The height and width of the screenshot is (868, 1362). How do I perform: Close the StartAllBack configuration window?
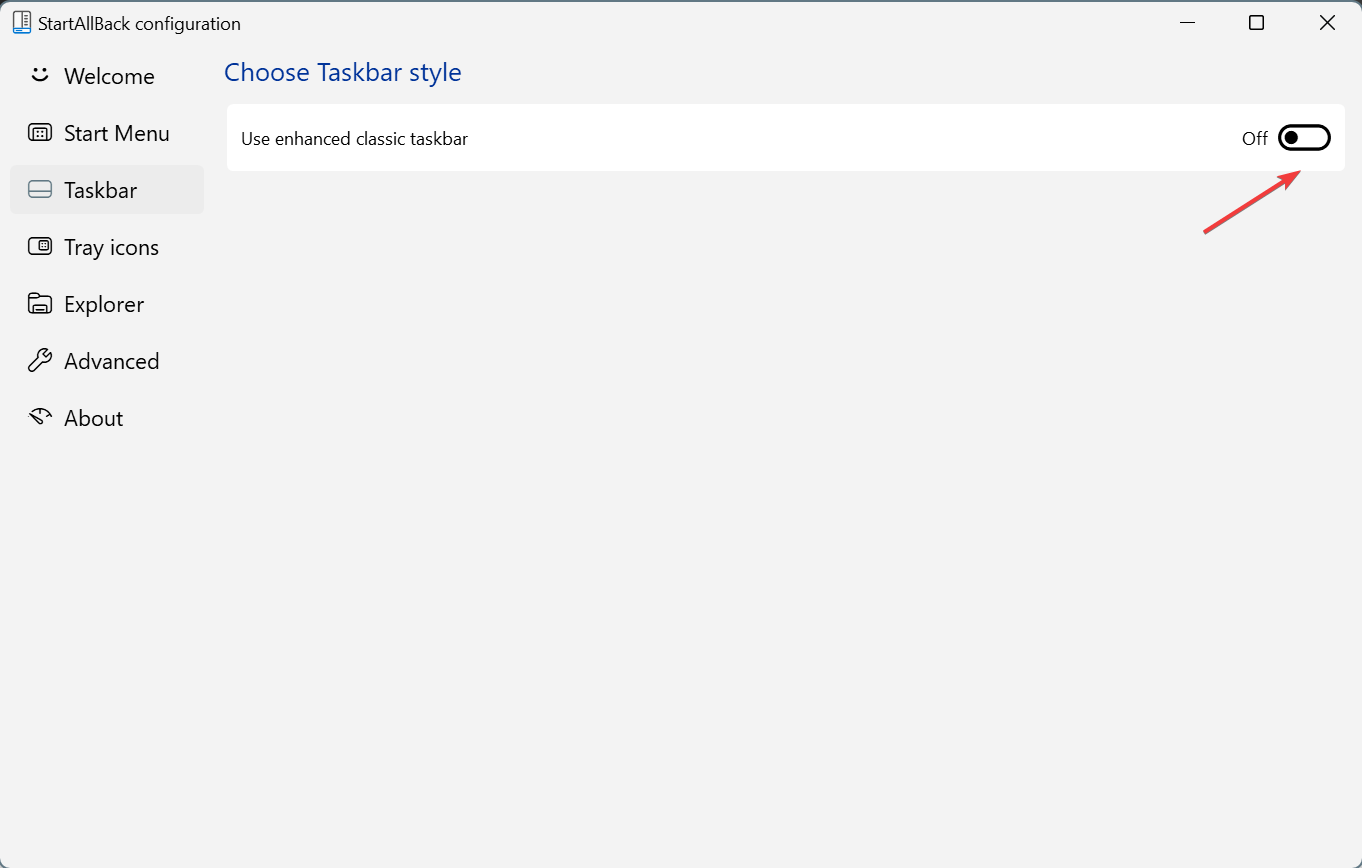coord(1327,23)
